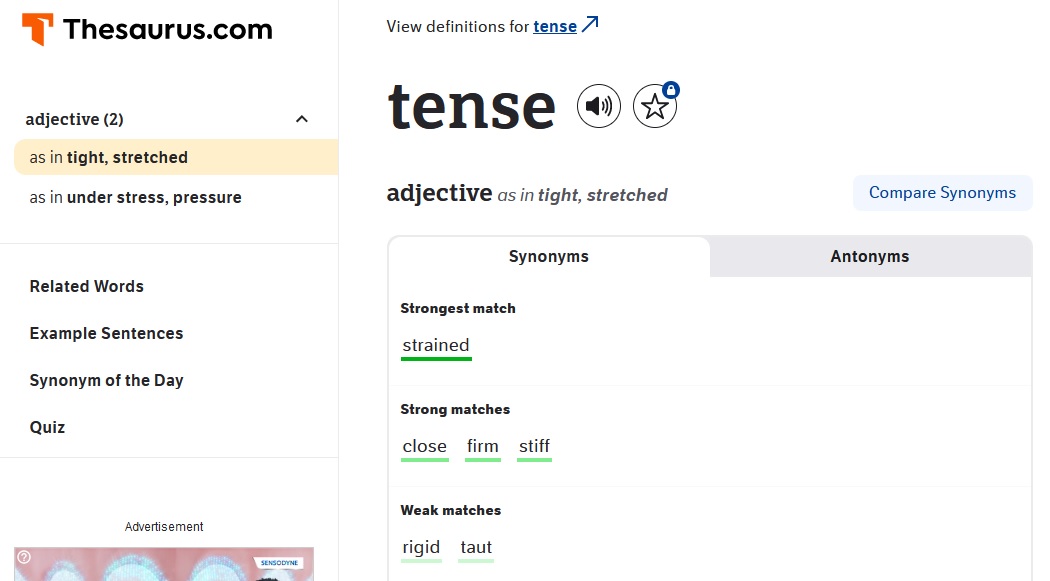Open the weak match 'rigid'
This screenshot has width=1050, height=581.
tap(421, 547)
